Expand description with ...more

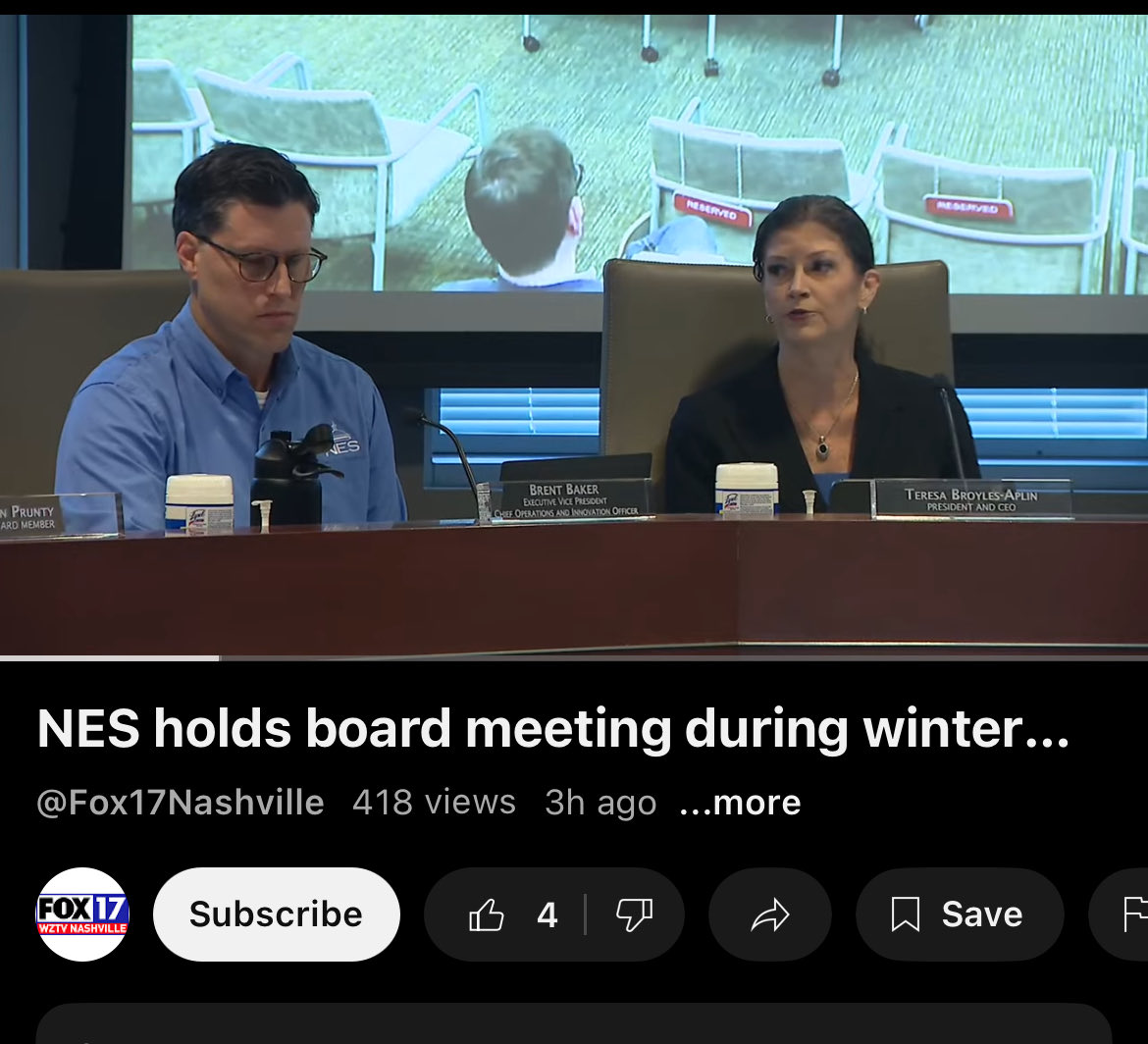740,803
